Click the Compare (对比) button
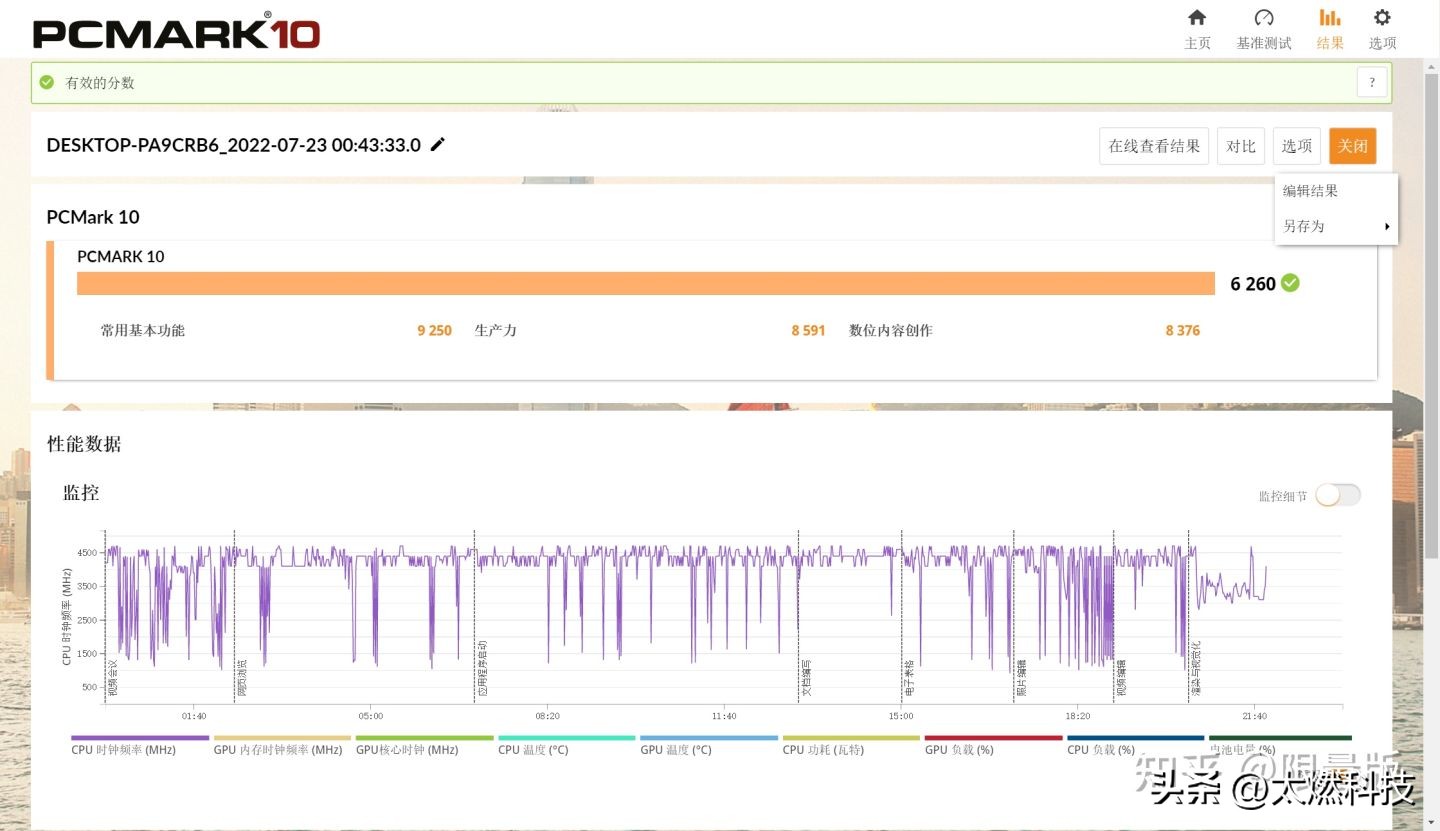The height and width of the screenshot is (831, 1440). [1241, 146]
